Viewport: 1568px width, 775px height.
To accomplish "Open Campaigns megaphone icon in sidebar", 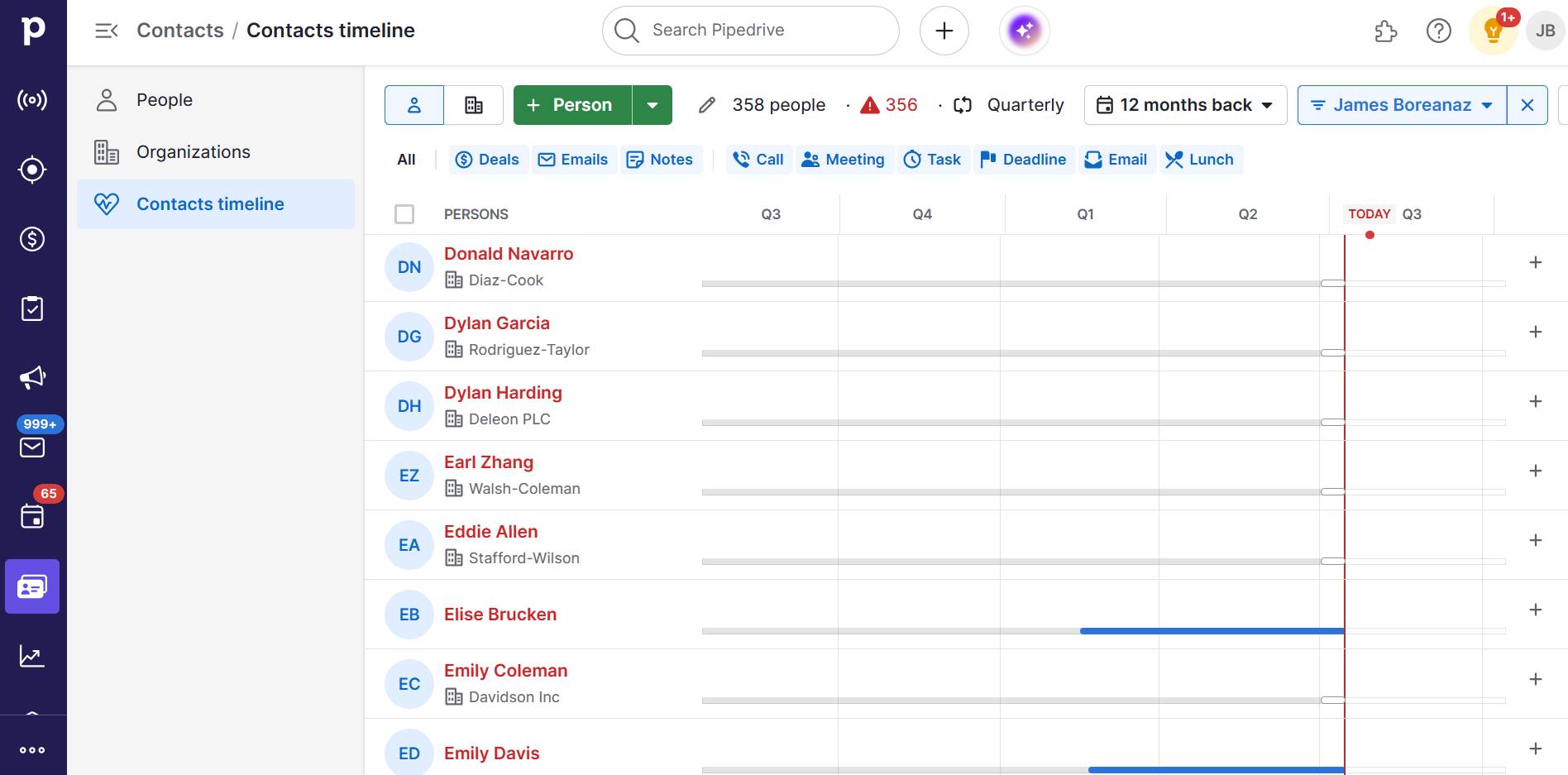I will [x=32, y=378].
